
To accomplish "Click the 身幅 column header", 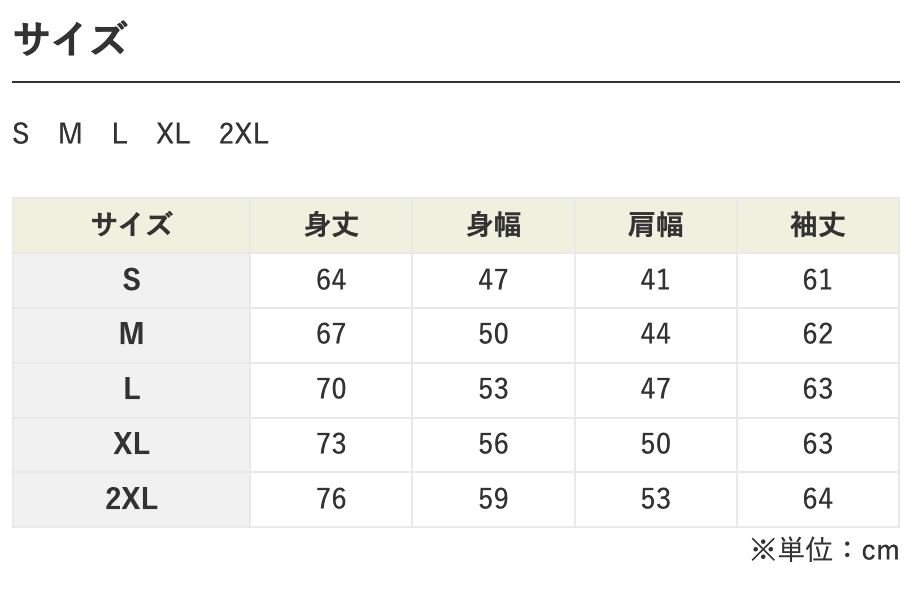I will [x=493, y=225].
